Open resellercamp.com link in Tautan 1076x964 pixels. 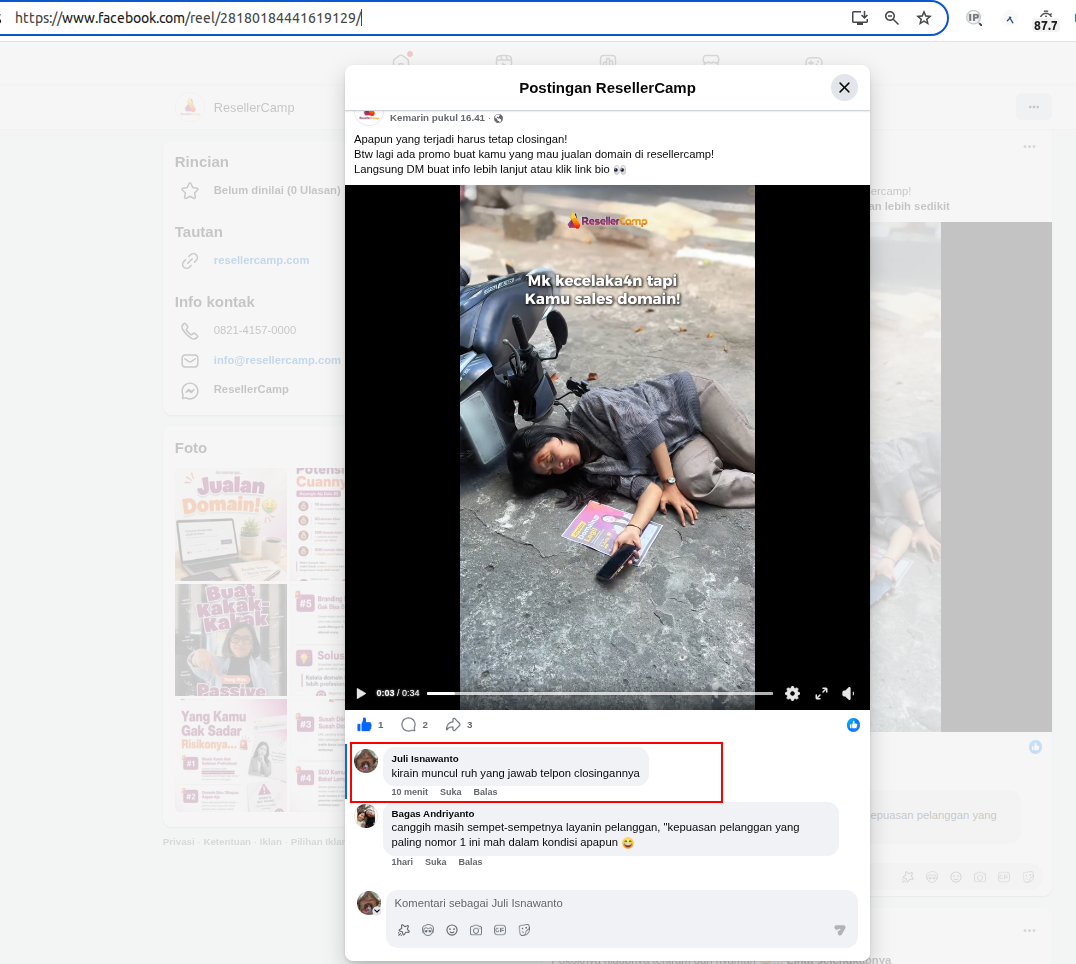[261, 260]
